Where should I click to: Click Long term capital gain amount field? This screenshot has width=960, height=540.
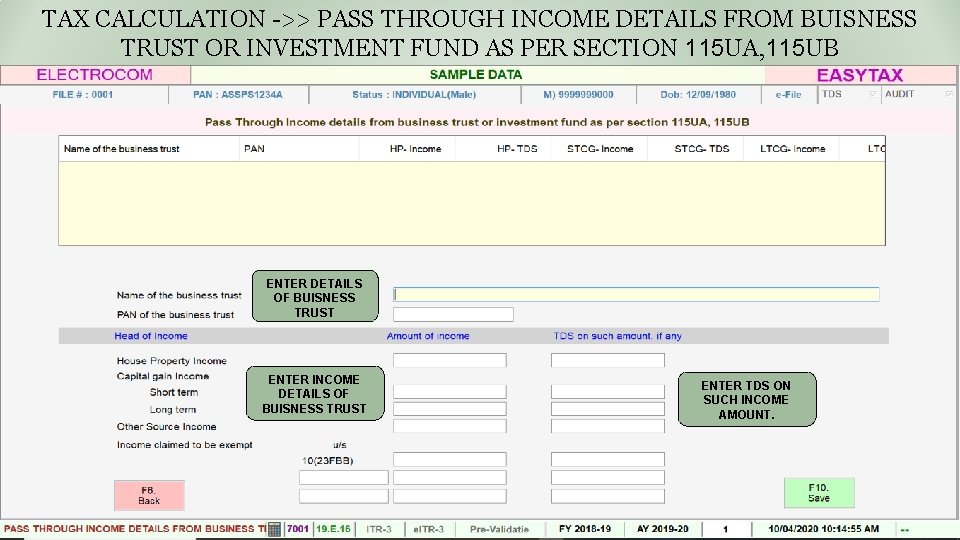tap(449, 408)
